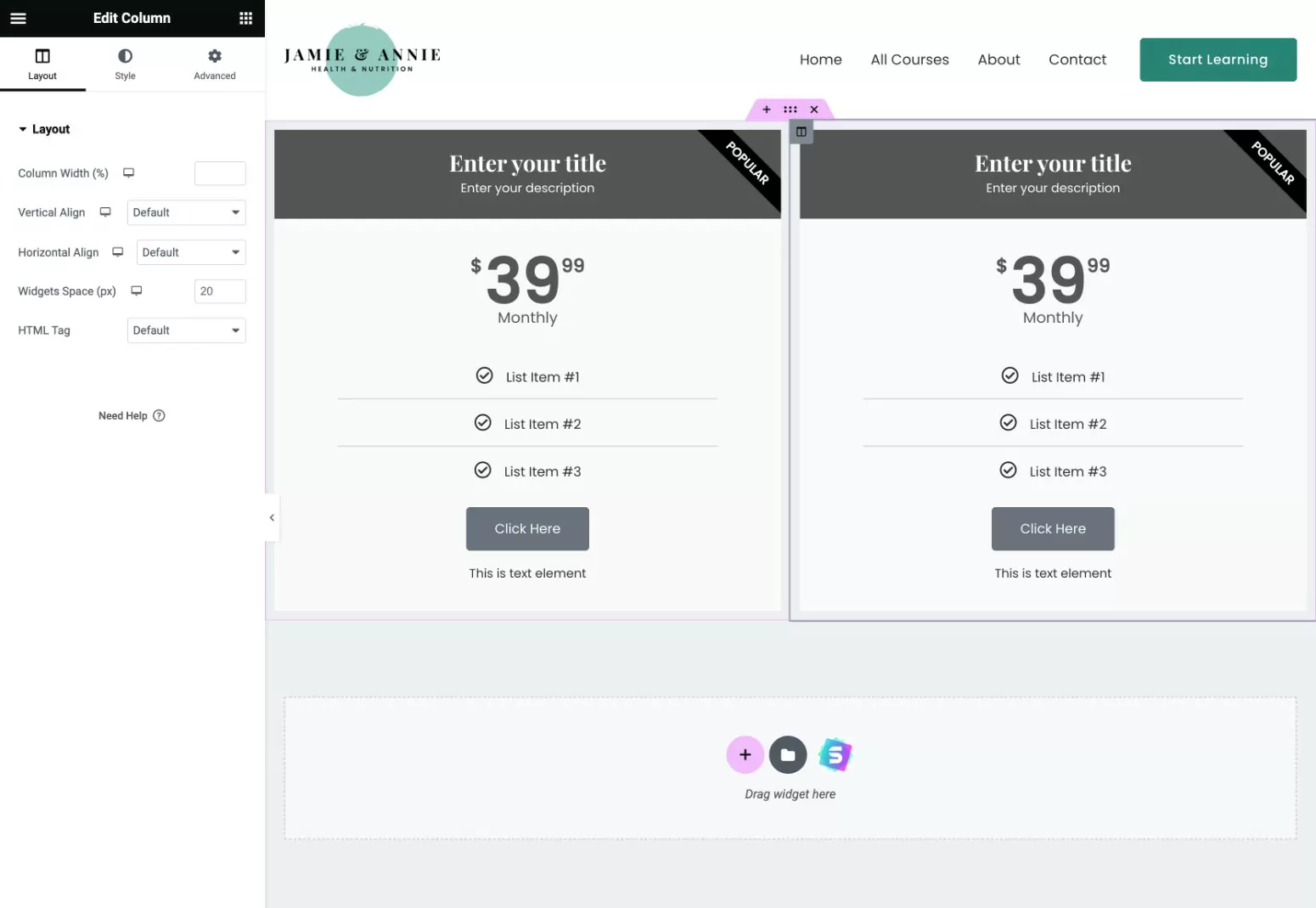Screen dimensions: 1316x908
Task: Open the Vertical Align dropdown
Action: point(186,212)
